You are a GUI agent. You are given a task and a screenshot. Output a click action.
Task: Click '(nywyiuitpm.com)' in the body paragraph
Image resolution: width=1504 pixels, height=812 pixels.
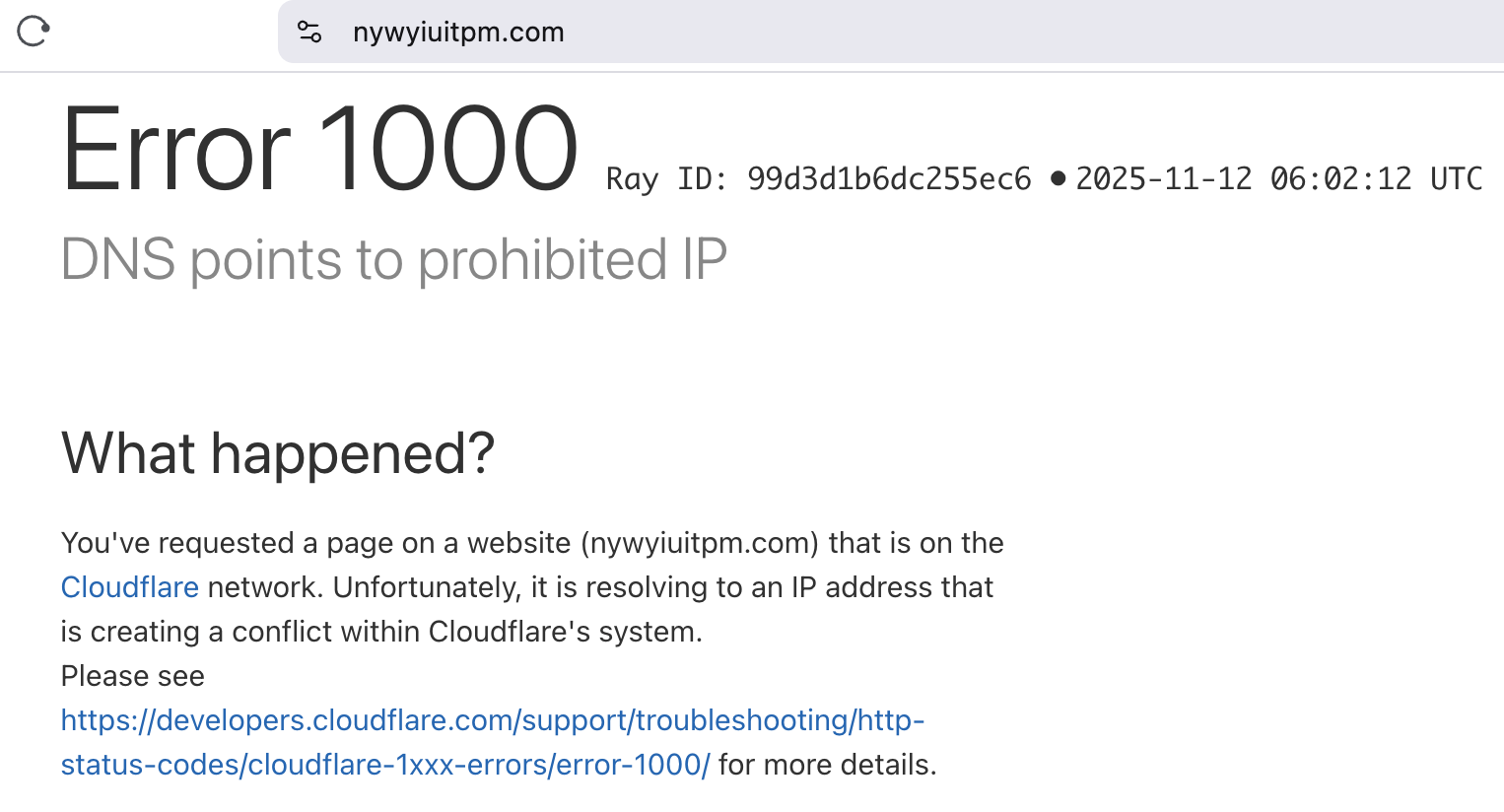700,543
